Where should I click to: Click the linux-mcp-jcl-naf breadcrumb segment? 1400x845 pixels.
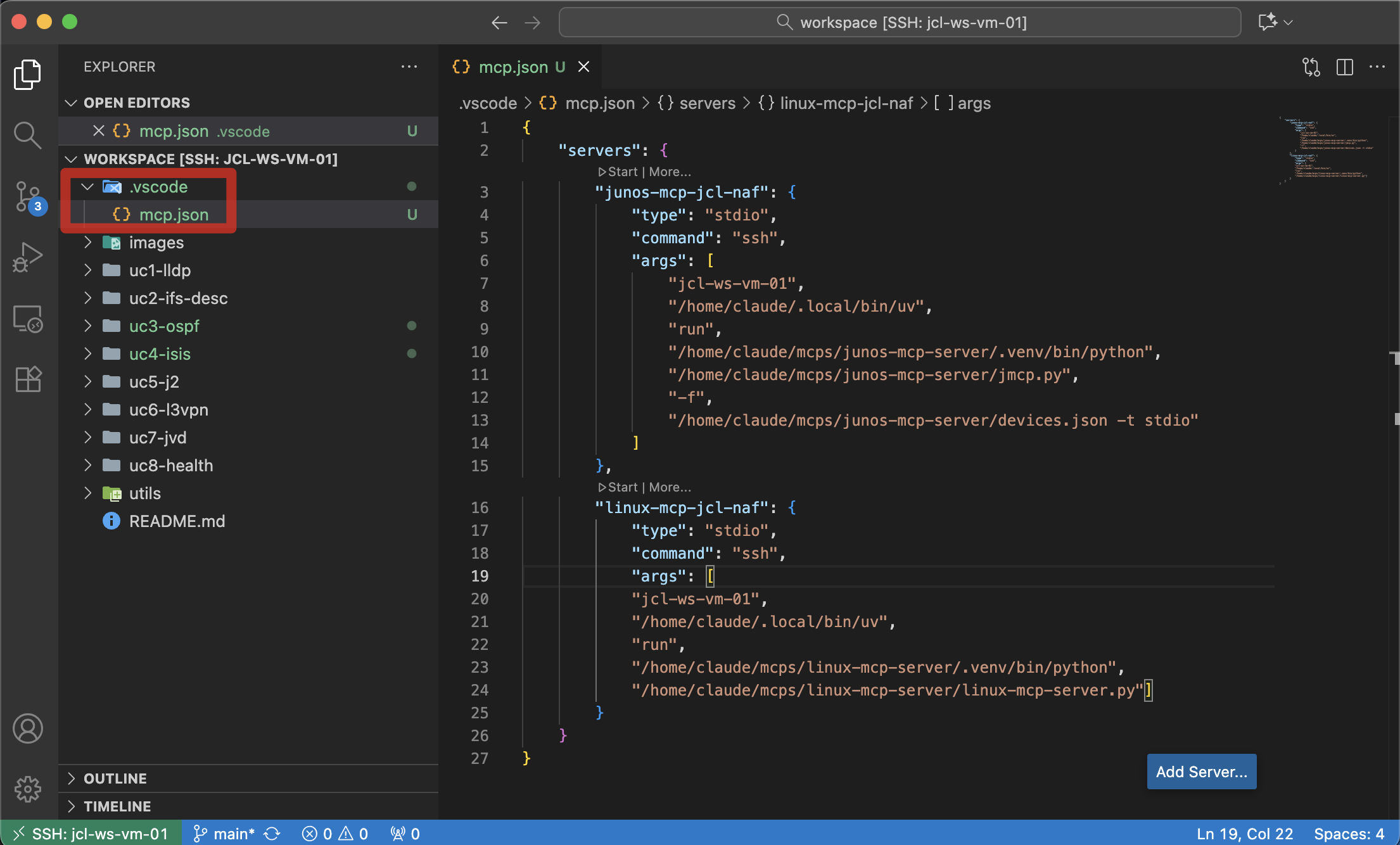coord(836,103)
